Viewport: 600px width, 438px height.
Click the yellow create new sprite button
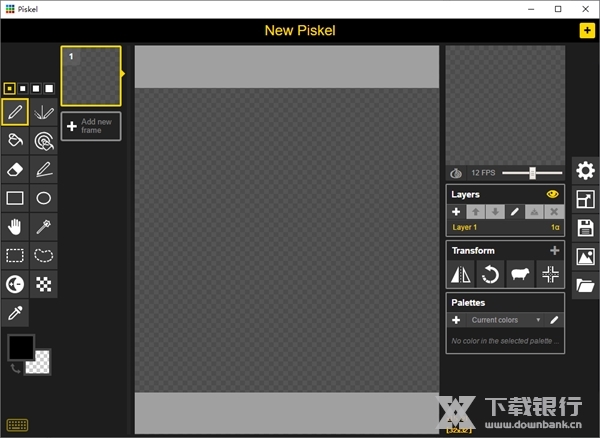[586, 30]
